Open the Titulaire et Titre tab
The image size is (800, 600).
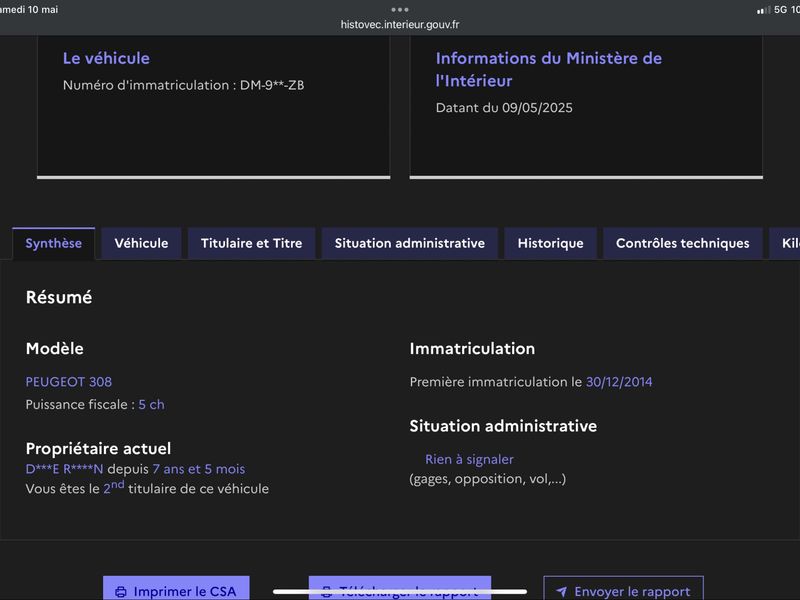252,243
